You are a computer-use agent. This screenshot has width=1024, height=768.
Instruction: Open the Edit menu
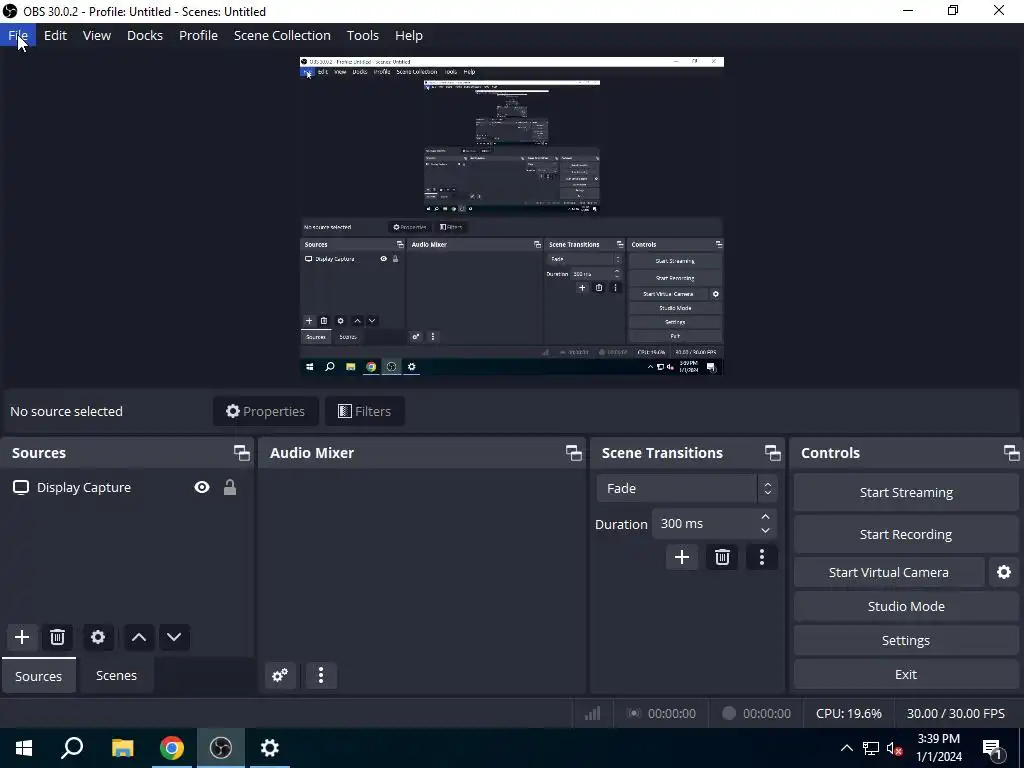56,35
